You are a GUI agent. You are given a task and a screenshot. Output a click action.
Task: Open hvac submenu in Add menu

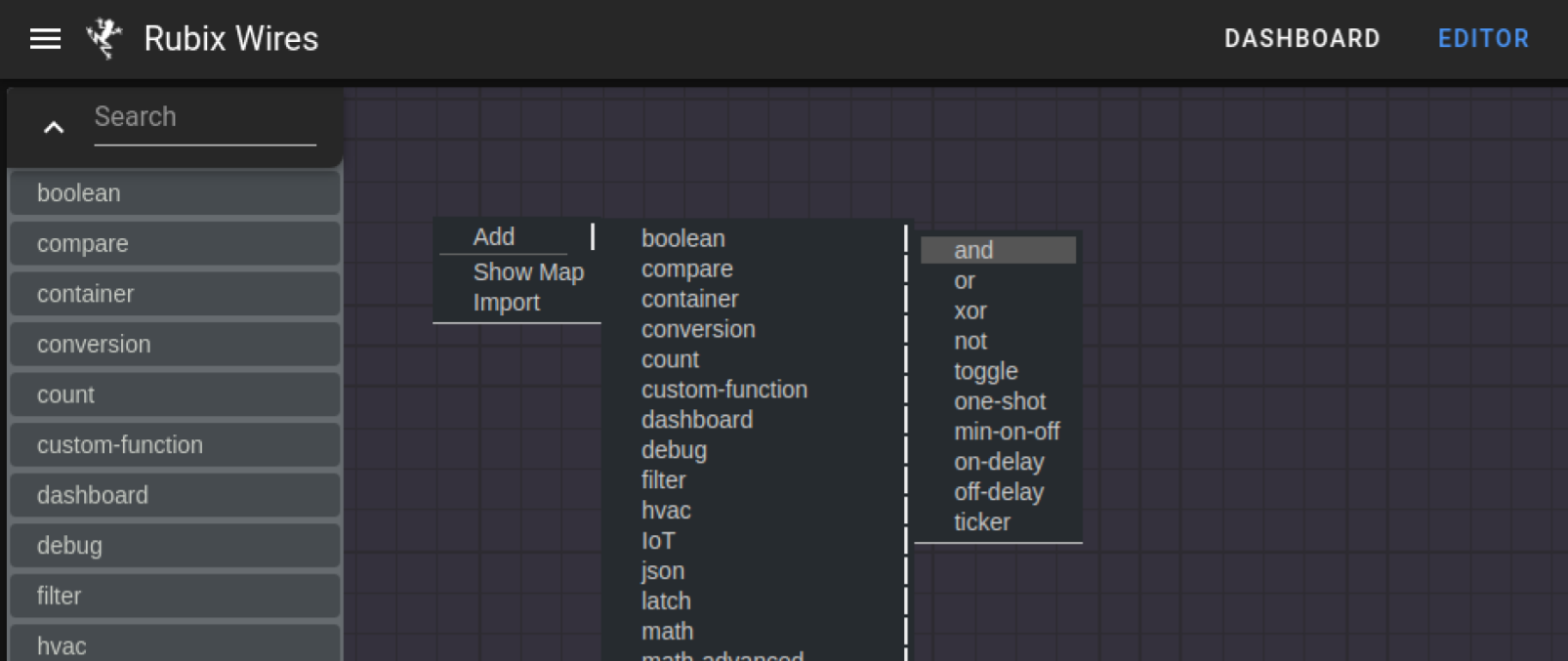[x=758, y=512]
